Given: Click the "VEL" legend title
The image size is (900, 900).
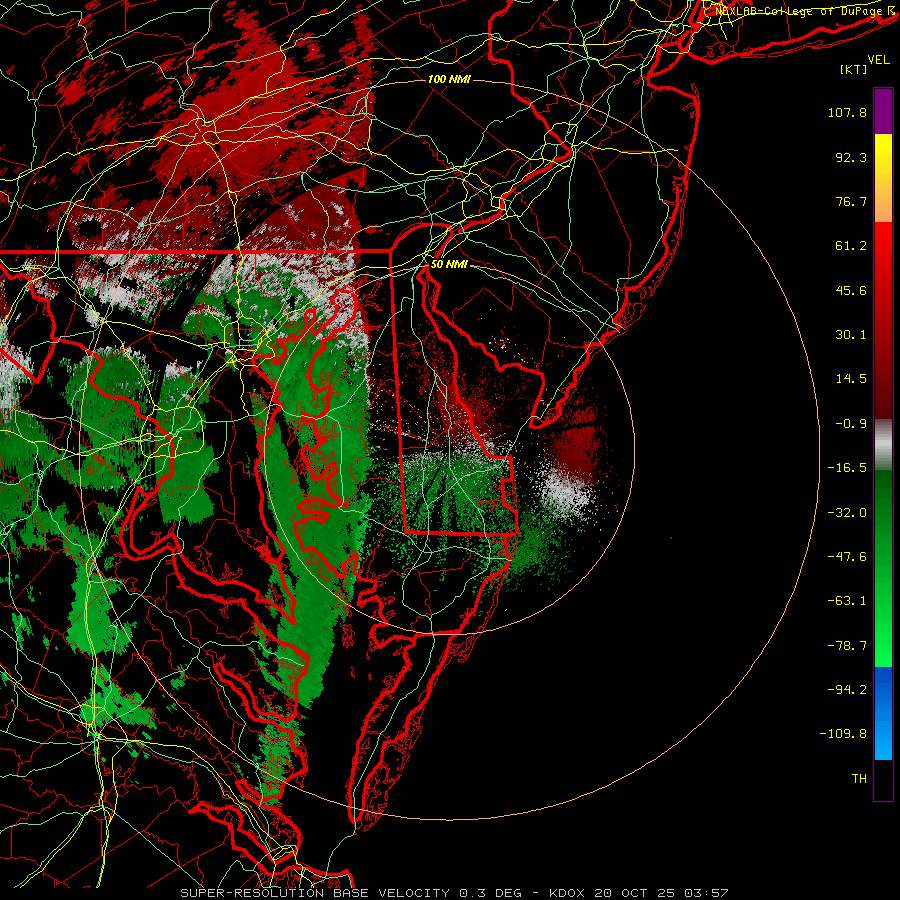Looking at the screenshot, I should pyautogui.click(x=878, y=60).
